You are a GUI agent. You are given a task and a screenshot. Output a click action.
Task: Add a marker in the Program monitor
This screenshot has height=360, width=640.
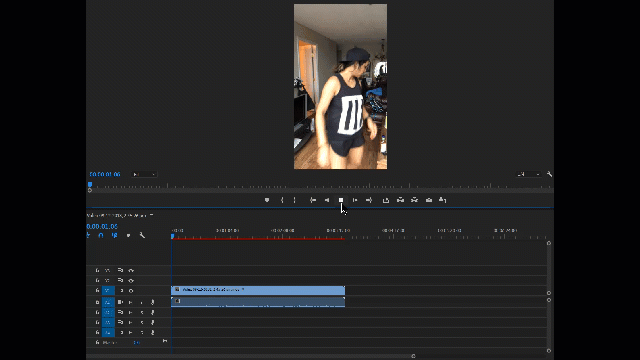tap(267, 200)
